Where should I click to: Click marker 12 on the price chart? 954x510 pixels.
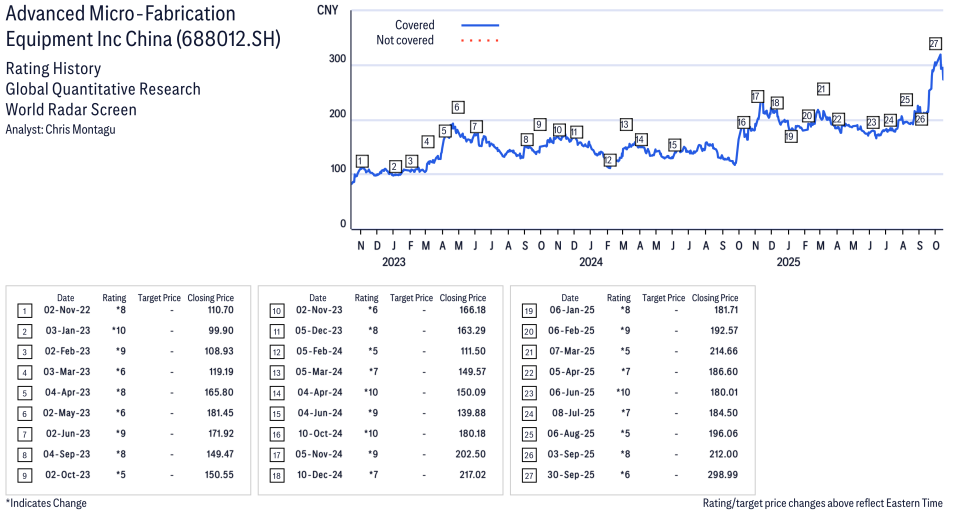(x=609, y=160)
